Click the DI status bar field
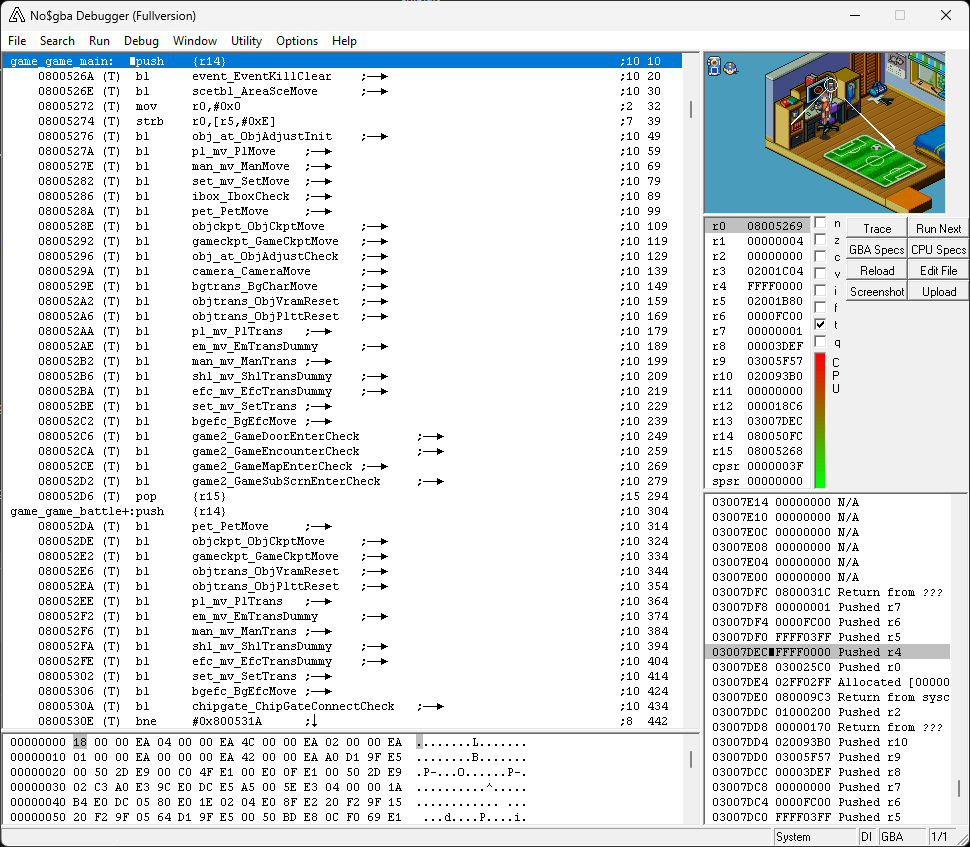Image resolution: width=970 pixels, height=847 pixels. tap(867, 836)
